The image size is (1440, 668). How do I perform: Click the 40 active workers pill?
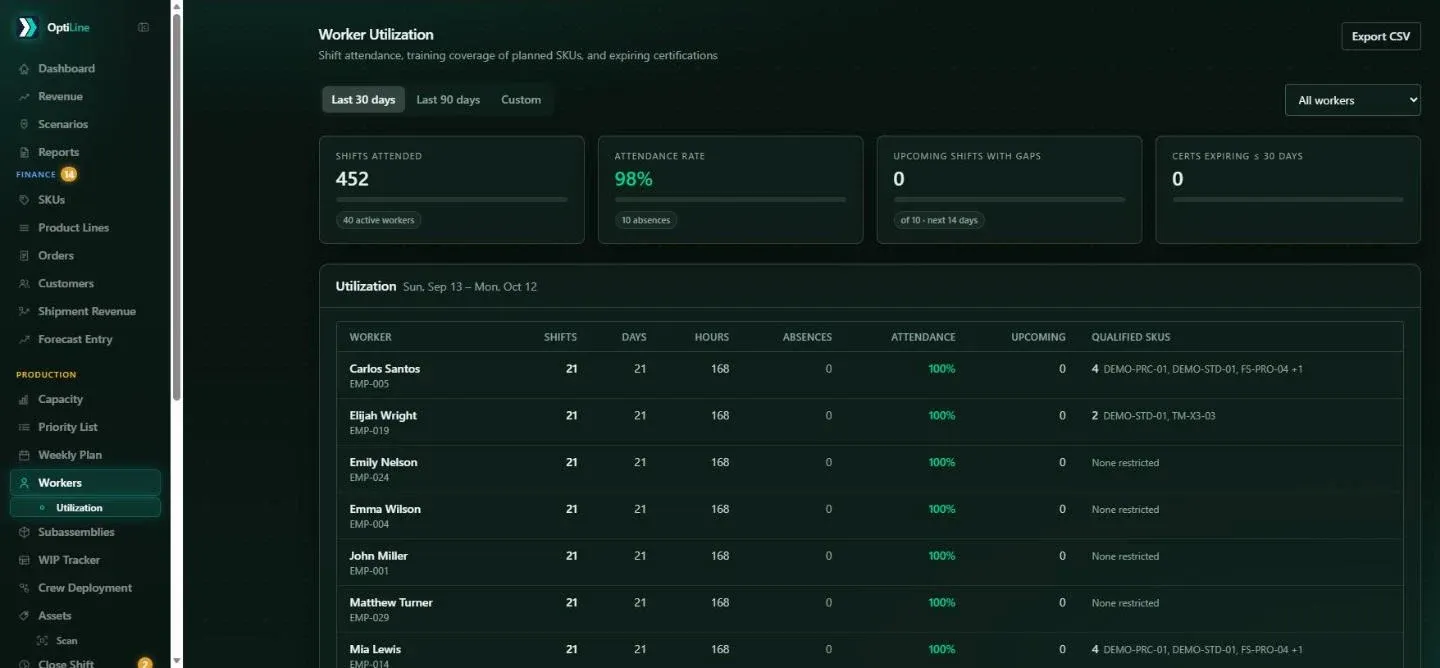pos(378,220)
